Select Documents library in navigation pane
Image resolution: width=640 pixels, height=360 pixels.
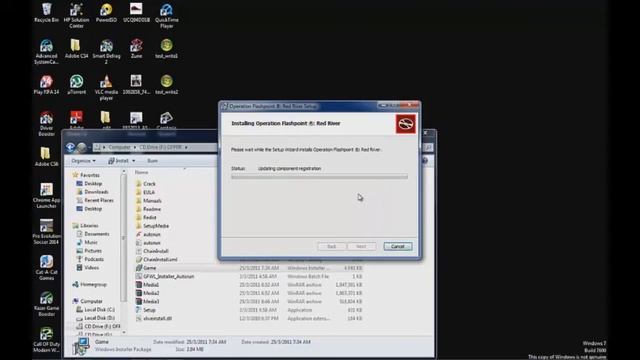pyautogui.click(x=93, y=234)
